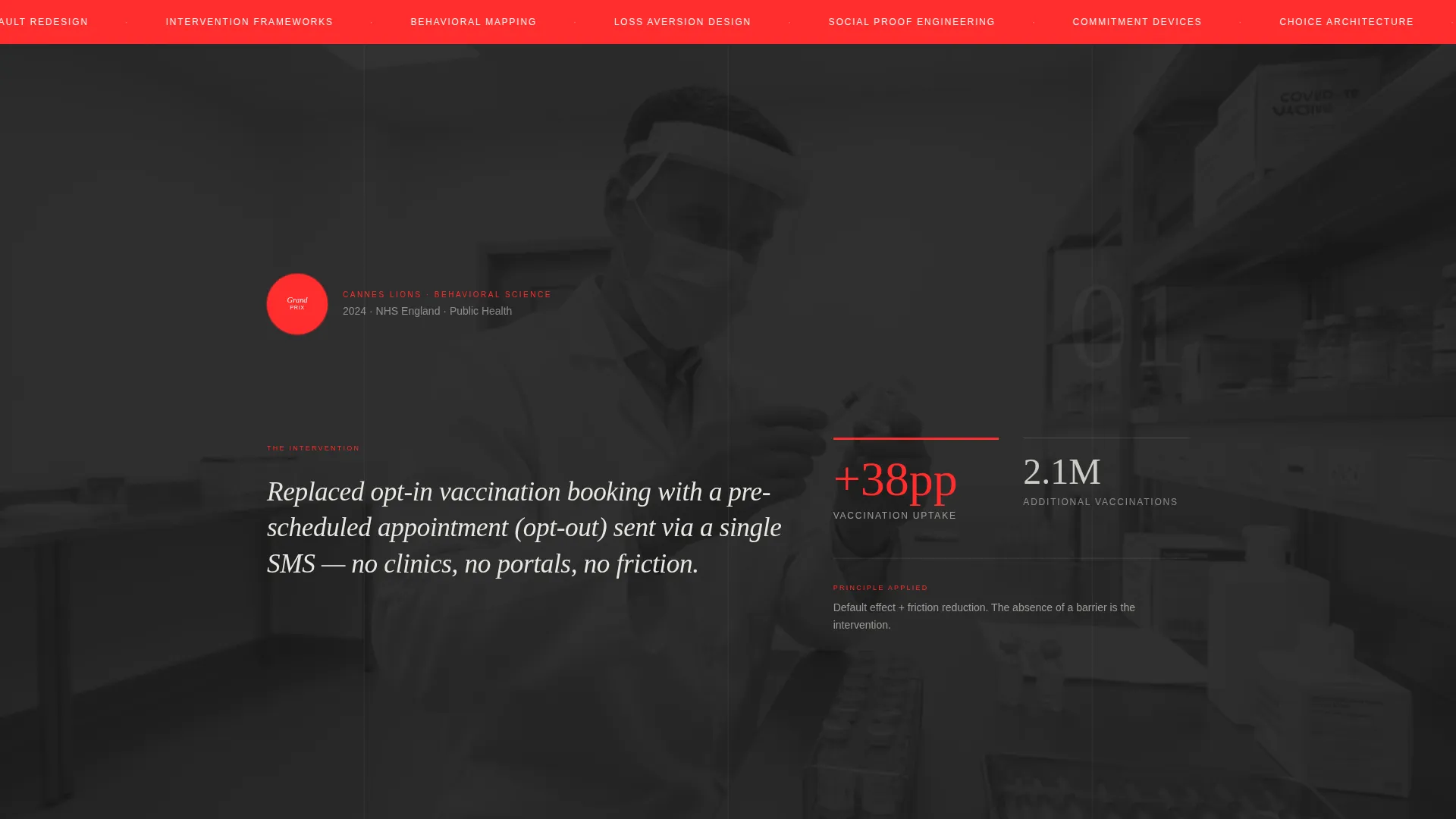This screenshot has width=1456, height=819.
Task: Select Choice Architecture in the ticker
Action: (1346, 22)
